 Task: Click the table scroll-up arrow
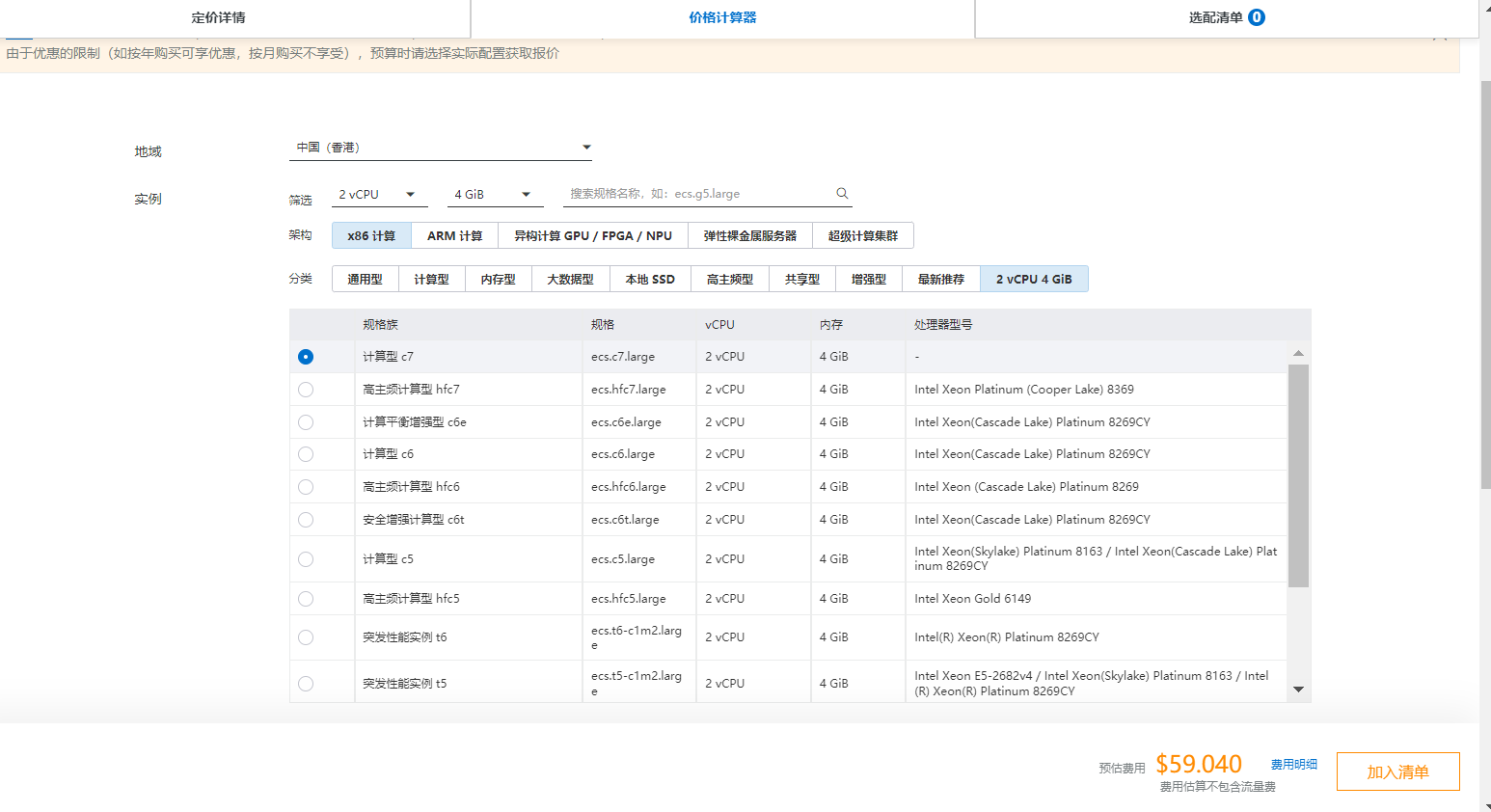(x=1299, y=353)
